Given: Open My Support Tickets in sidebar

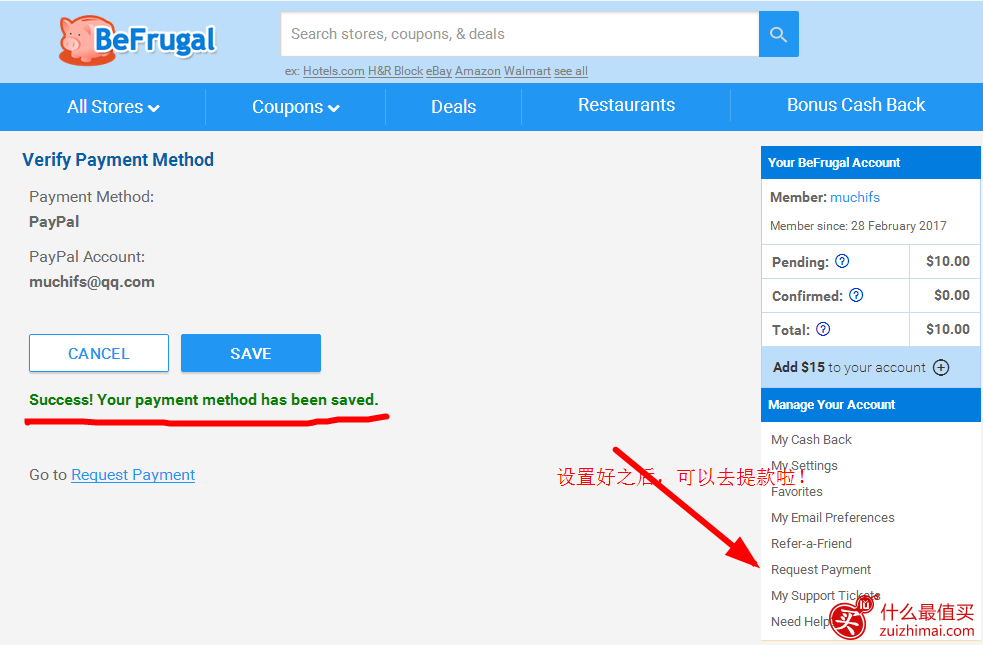Looking at the screenshot, I should [x=825, y=595].
